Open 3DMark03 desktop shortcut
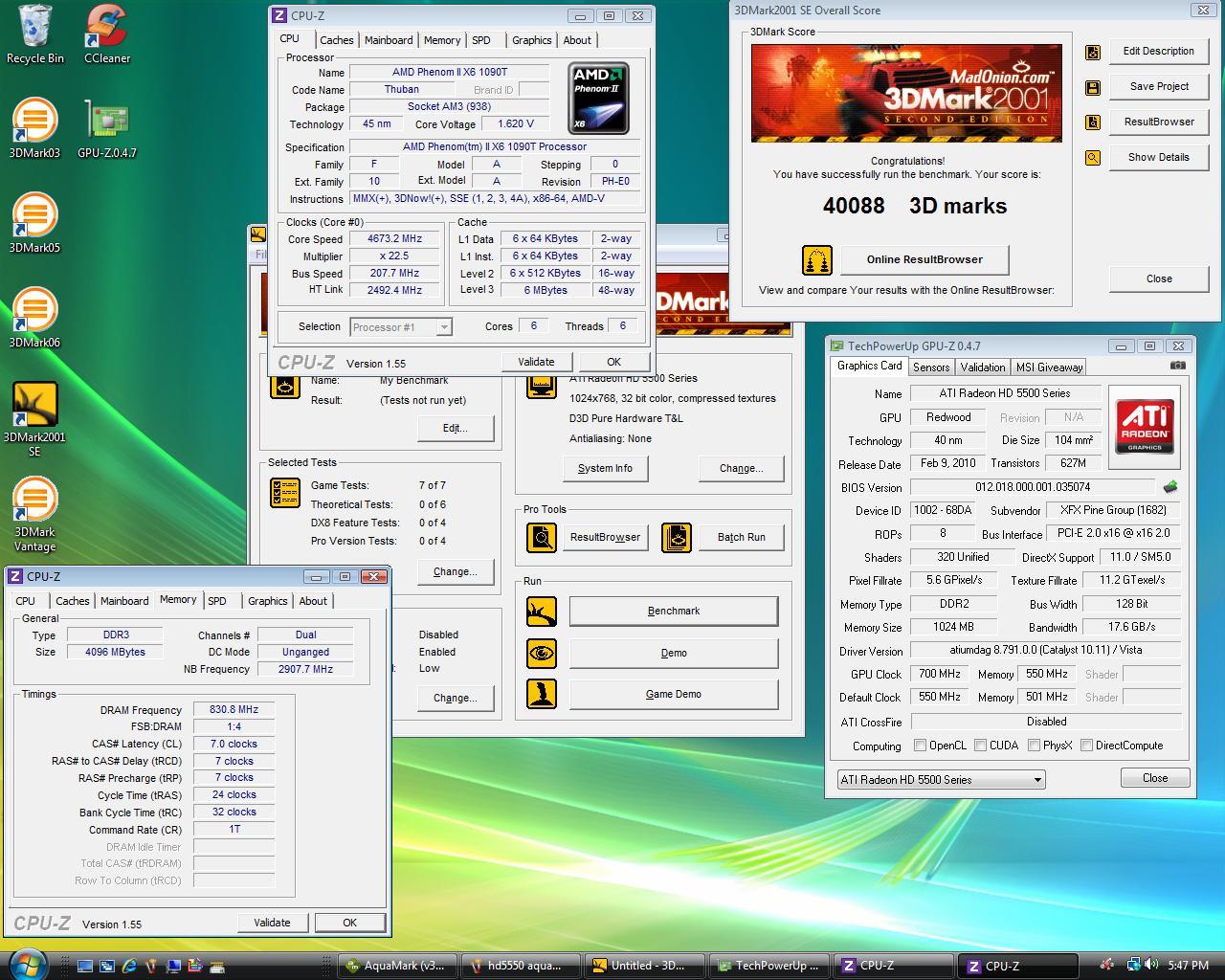The image size is (1225, 980). point(34,127)
